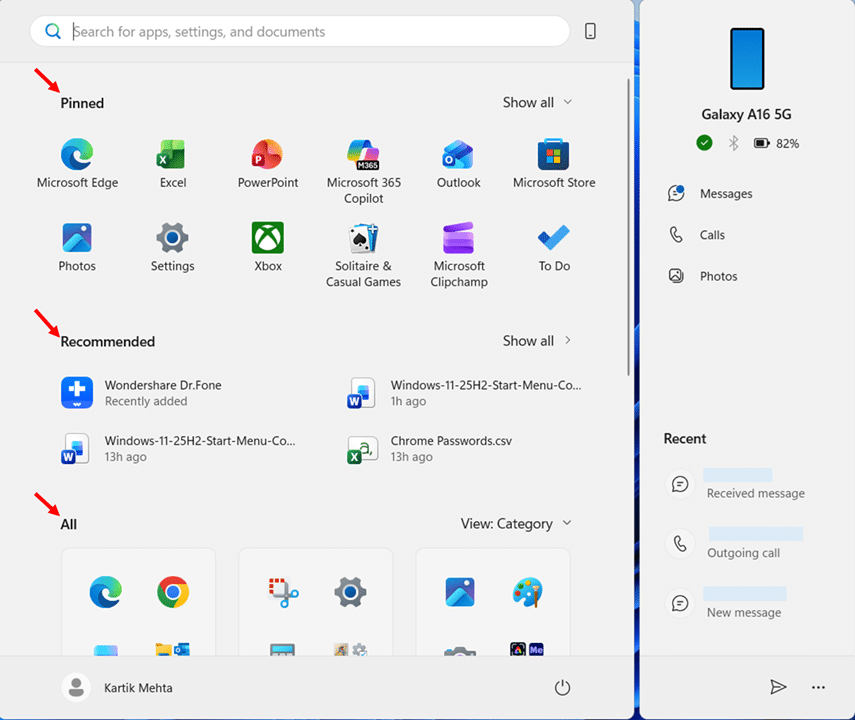Expand Show all for Pinned apps

(x=537, y=102)
